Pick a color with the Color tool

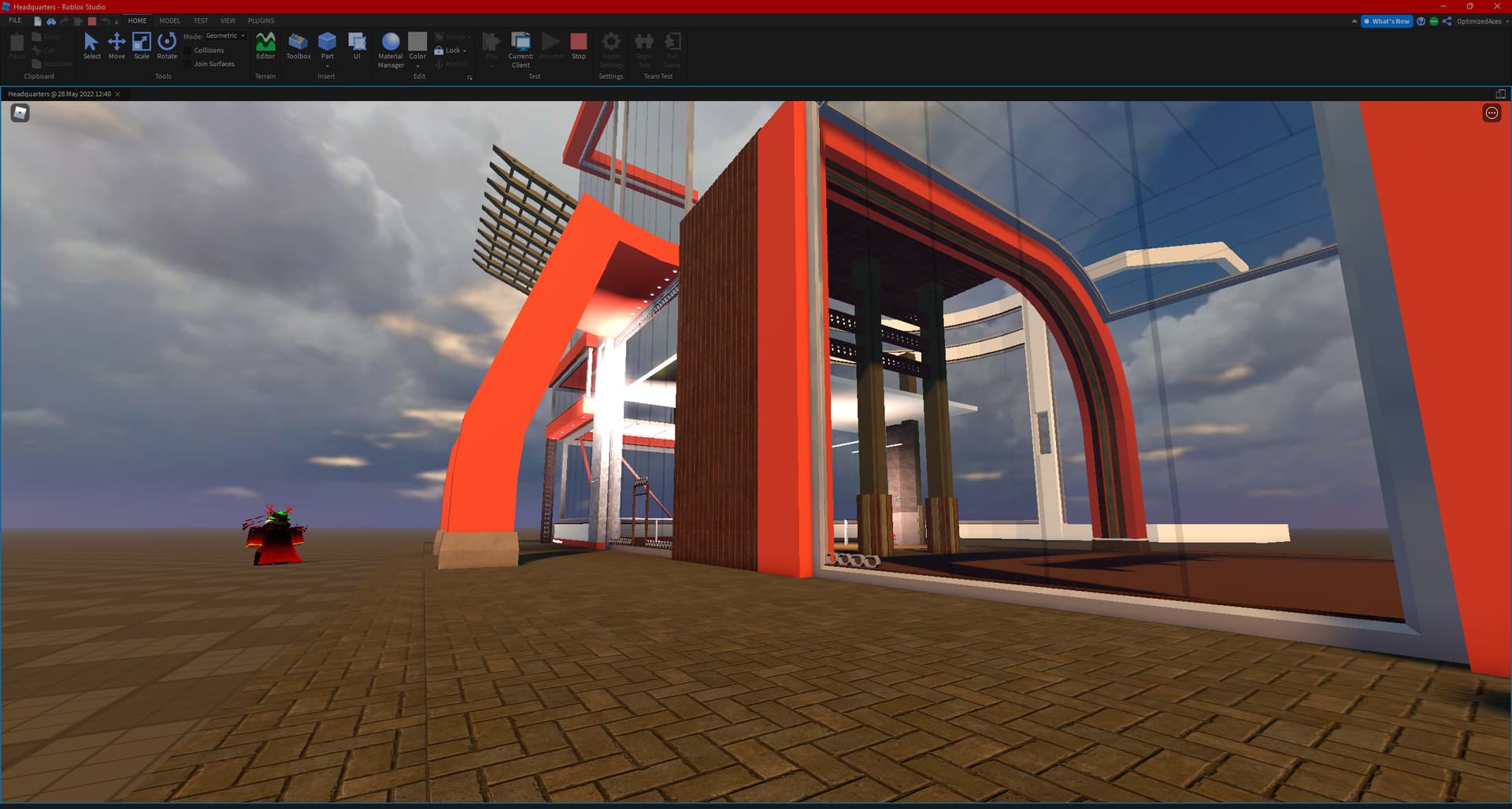pyautogui.click(x=417, y=46)
